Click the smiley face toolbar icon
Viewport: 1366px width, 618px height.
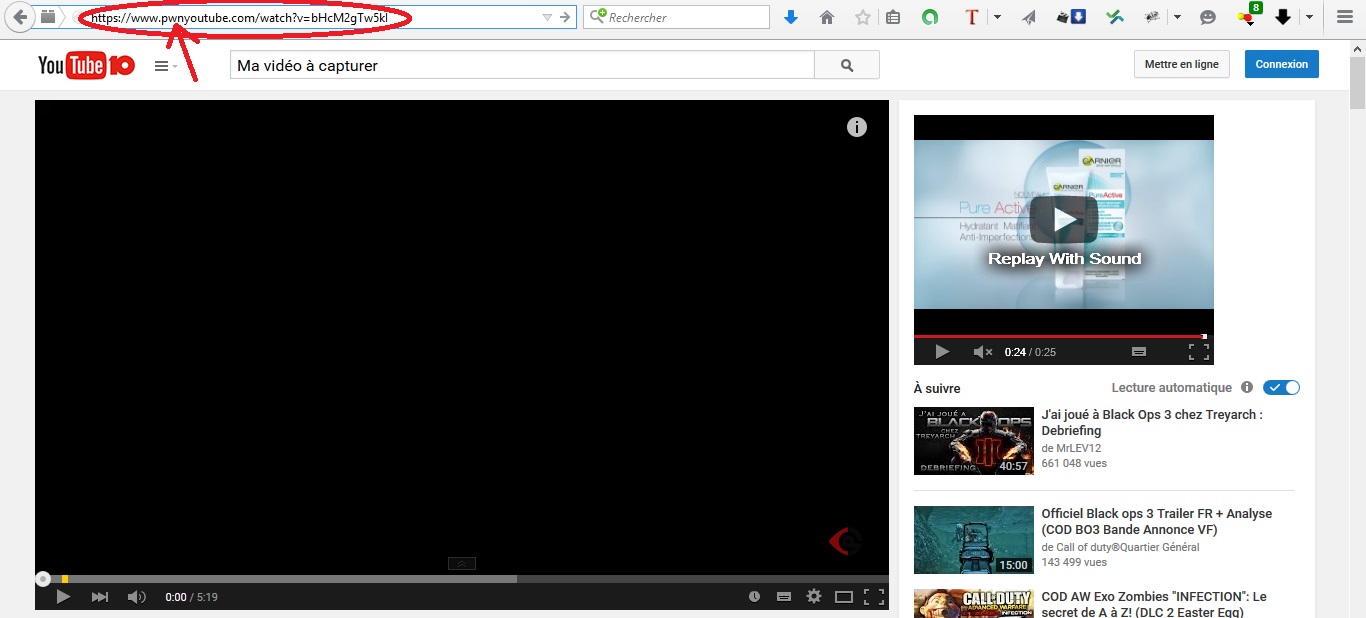pyautogui.click(x=1208, y=17)
